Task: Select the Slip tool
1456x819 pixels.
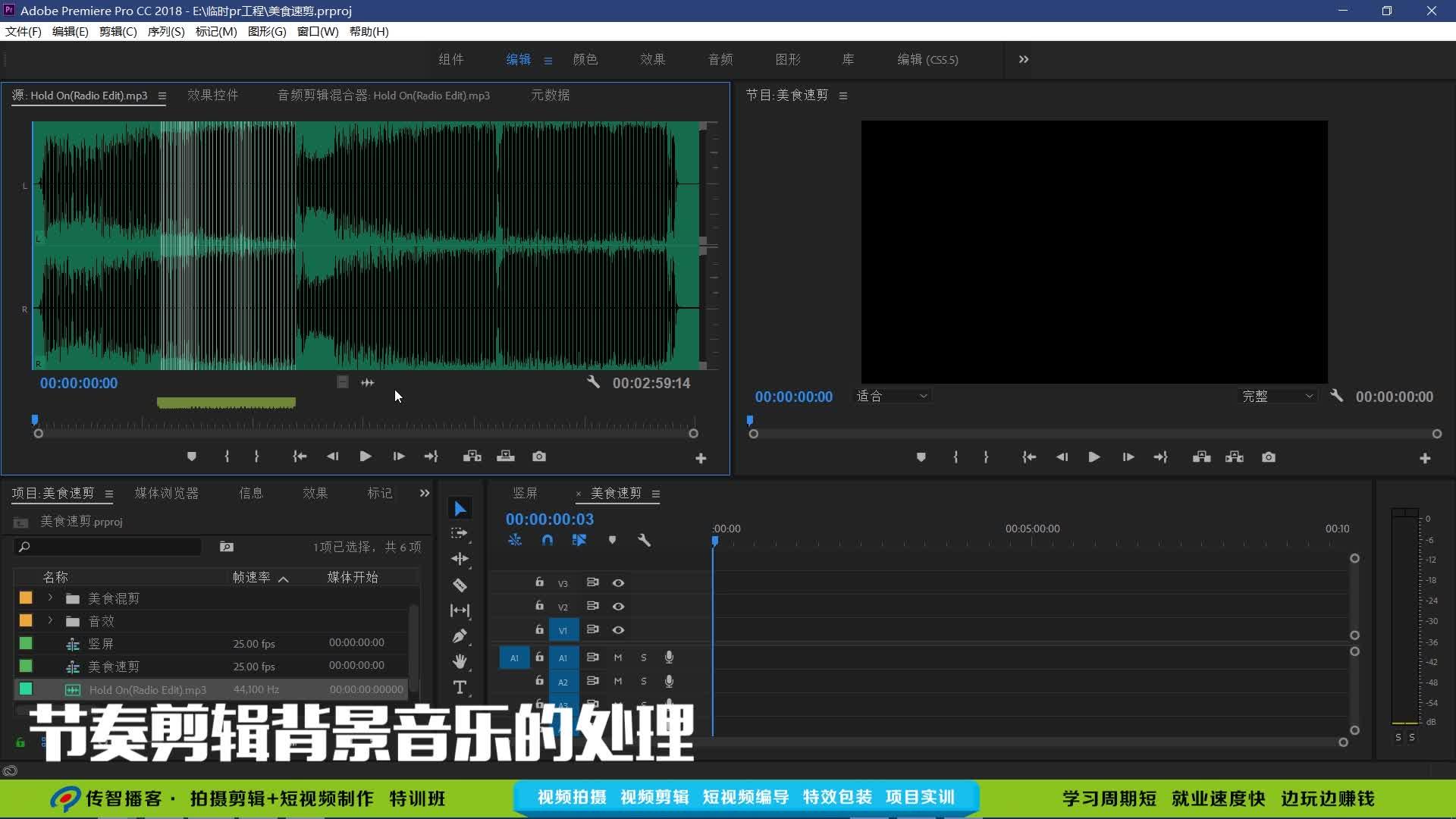Action: tap(460, 610)
